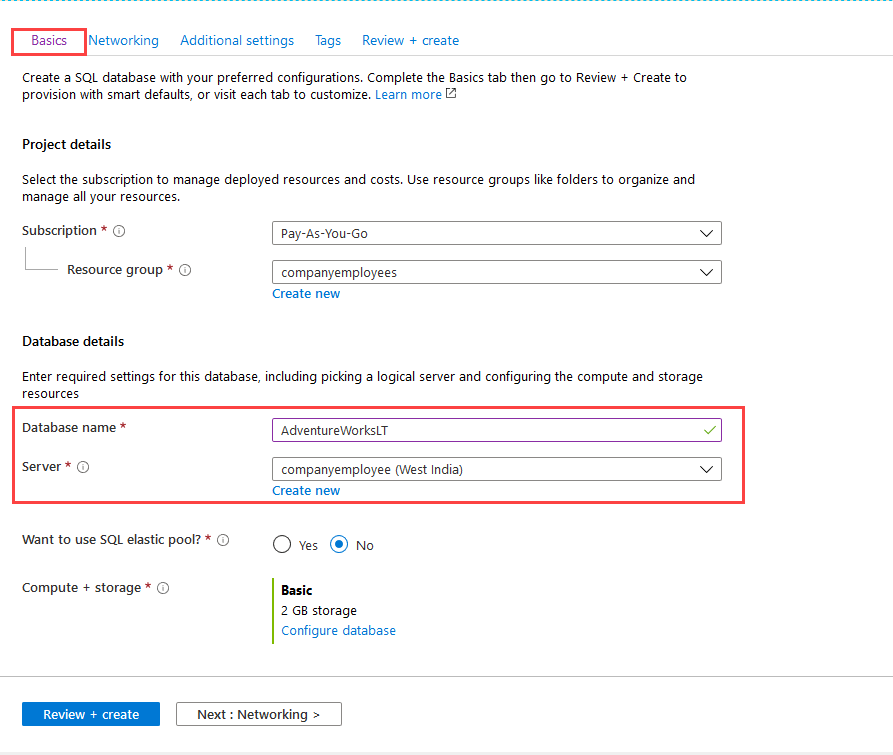Screen dimensions: 893x755
Task: Click Create new under Resource group
Action: click(x=306, y=294)
